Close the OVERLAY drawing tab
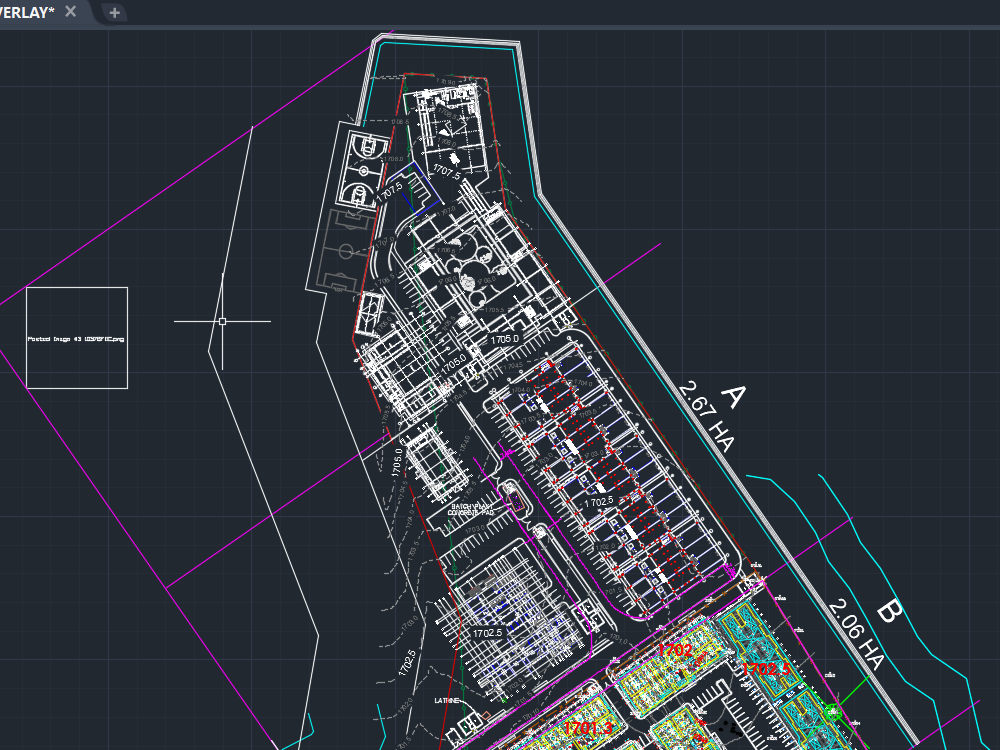The image size is (1000, 750). tap(71, 11)
